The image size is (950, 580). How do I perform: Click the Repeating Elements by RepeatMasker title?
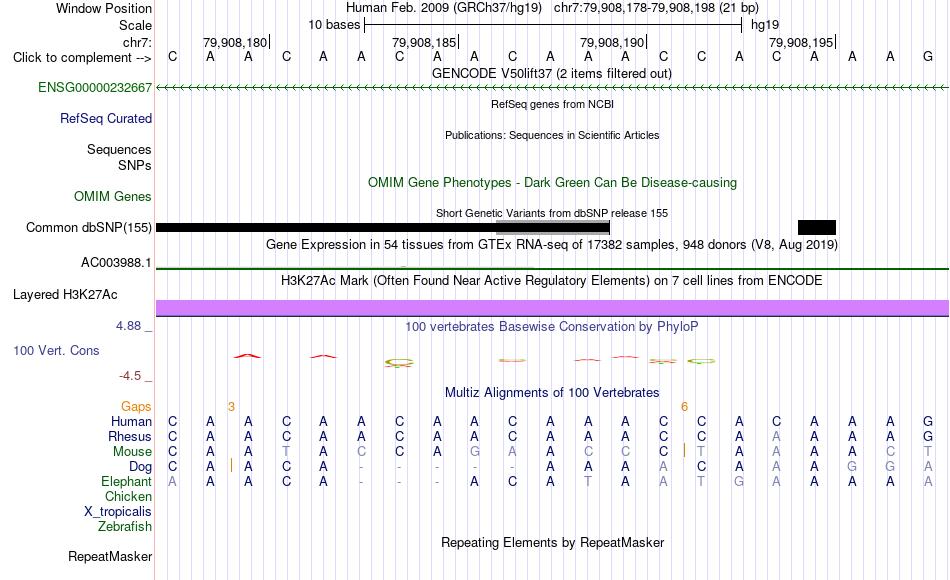click(552, 542)
